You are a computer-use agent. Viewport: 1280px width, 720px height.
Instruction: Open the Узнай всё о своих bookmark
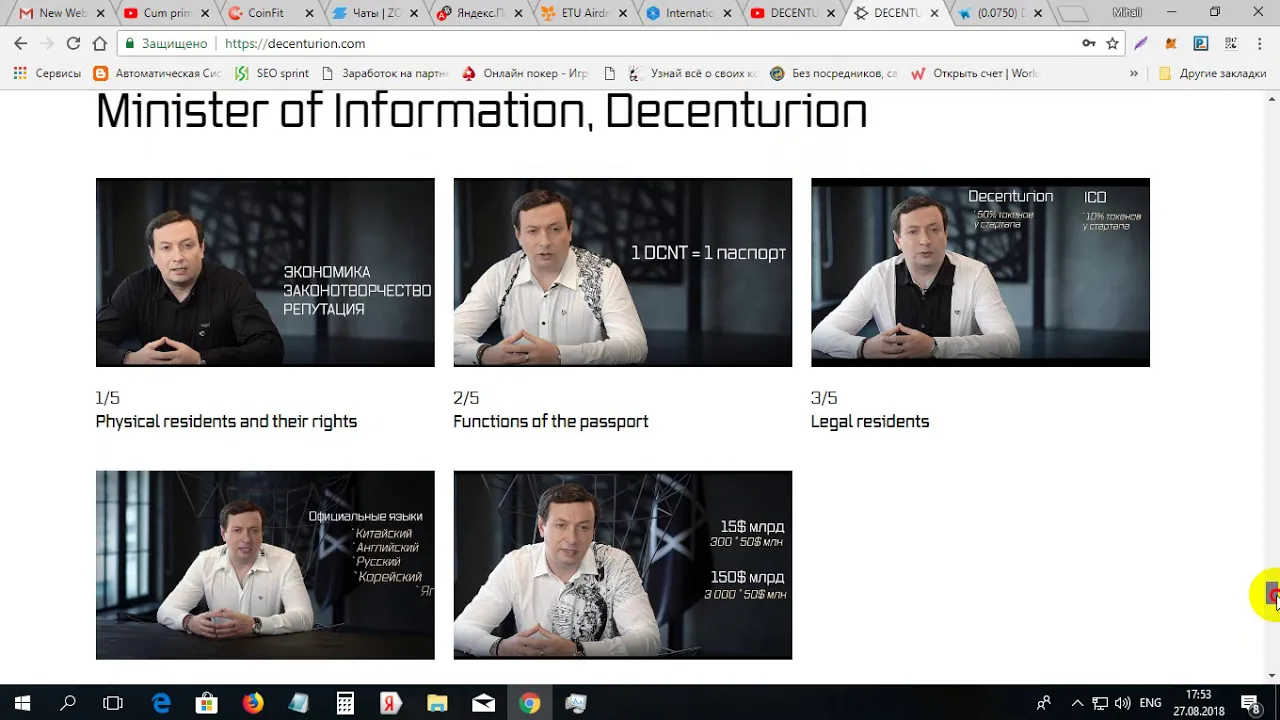tap(692, 73)
